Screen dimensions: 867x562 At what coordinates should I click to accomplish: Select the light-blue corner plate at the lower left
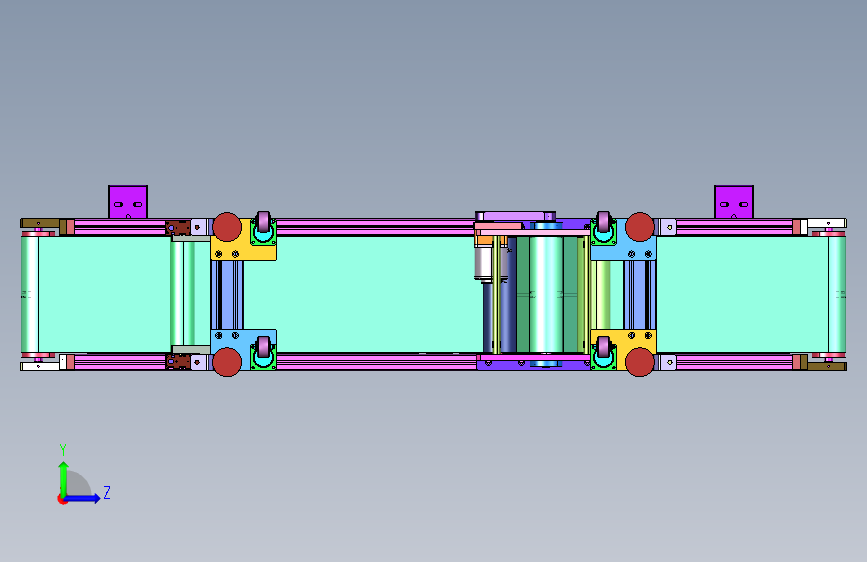click(x=243, y=342)
